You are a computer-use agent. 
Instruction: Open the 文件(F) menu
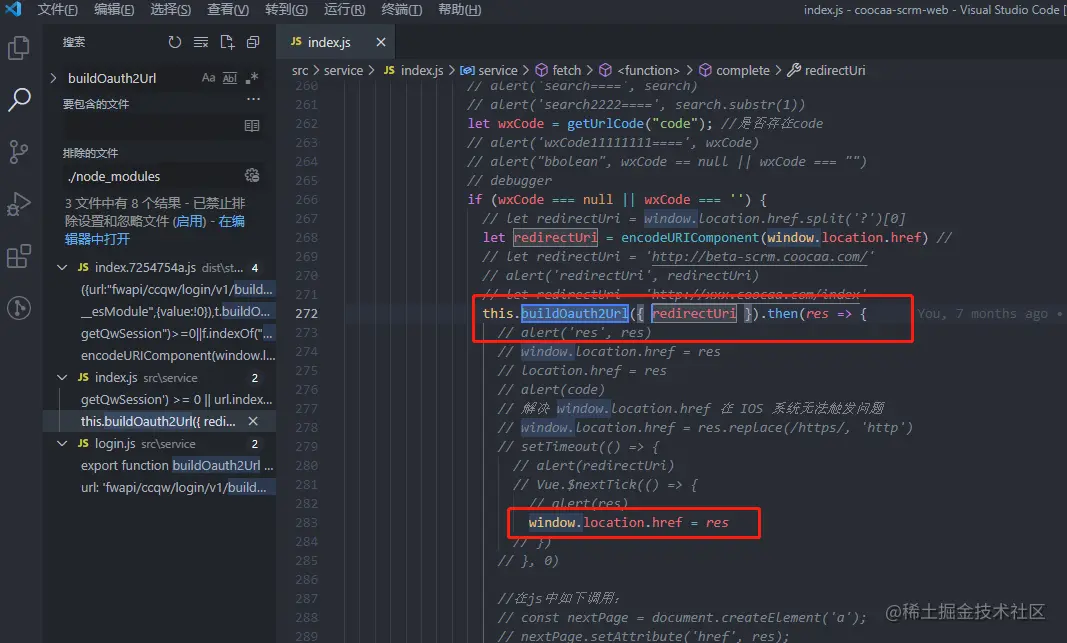click(x=57, y=10)
